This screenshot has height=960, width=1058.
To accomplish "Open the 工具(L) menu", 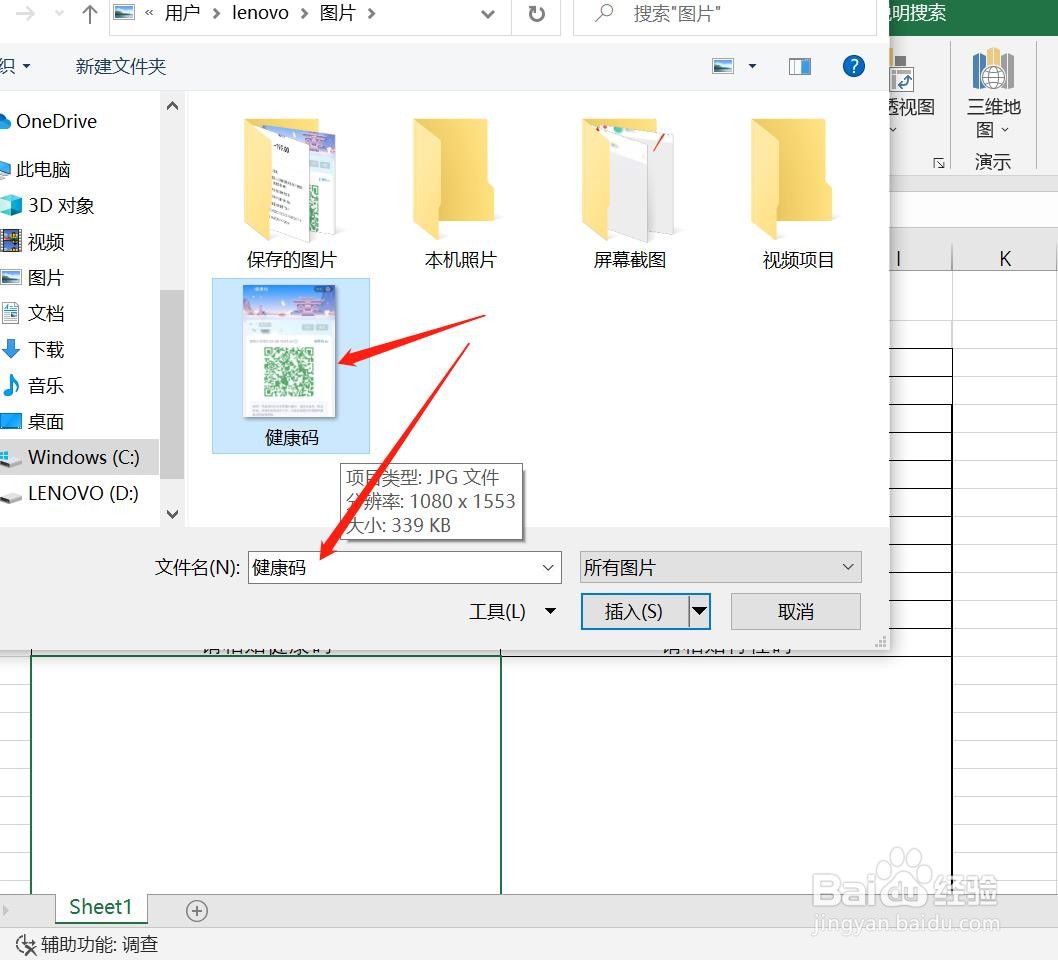I will (511, 612).
